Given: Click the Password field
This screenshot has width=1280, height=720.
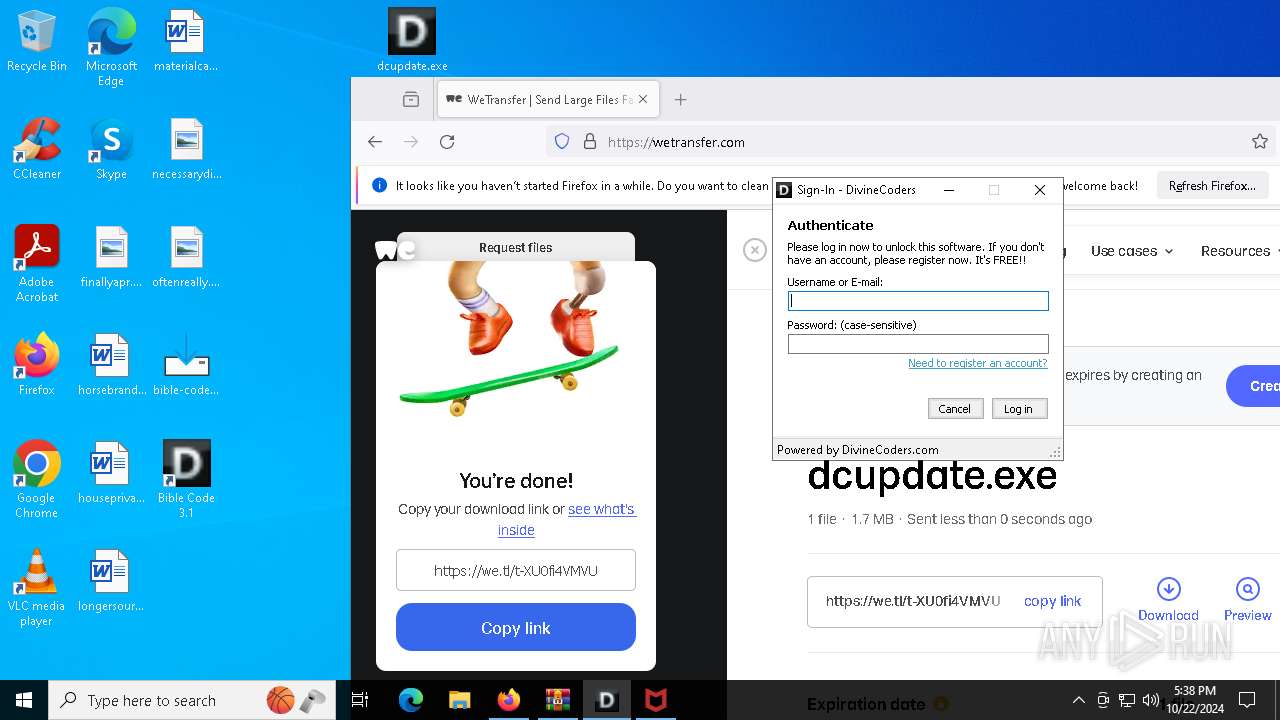Looking at the screenshot, I should (918, 343).
